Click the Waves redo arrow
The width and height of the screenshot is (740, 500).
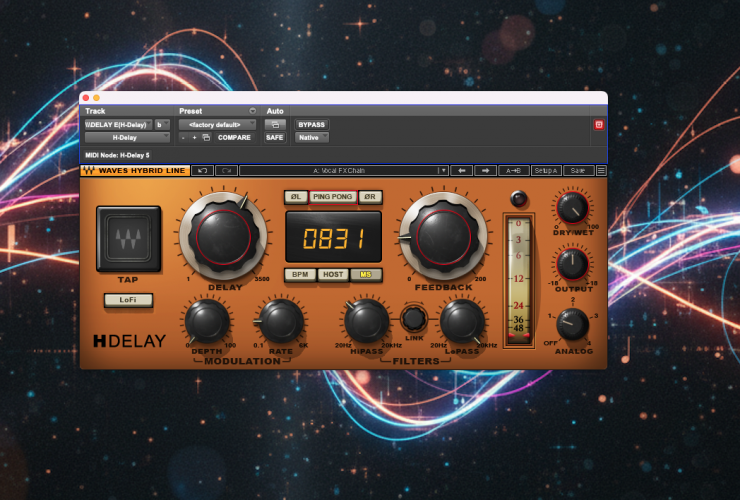click(x=227, y=170)
